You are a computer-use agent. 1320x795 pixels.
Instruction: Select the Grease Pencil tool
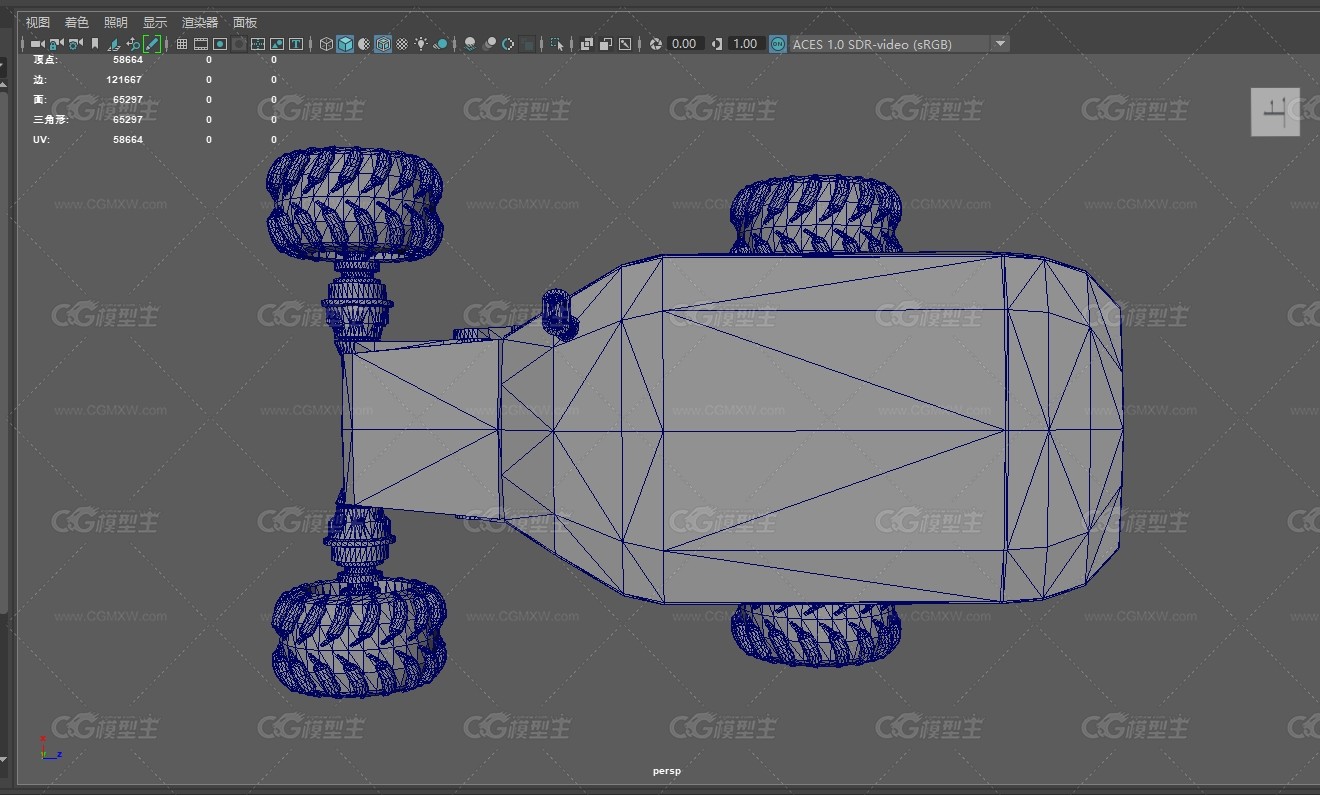point(152,44)
